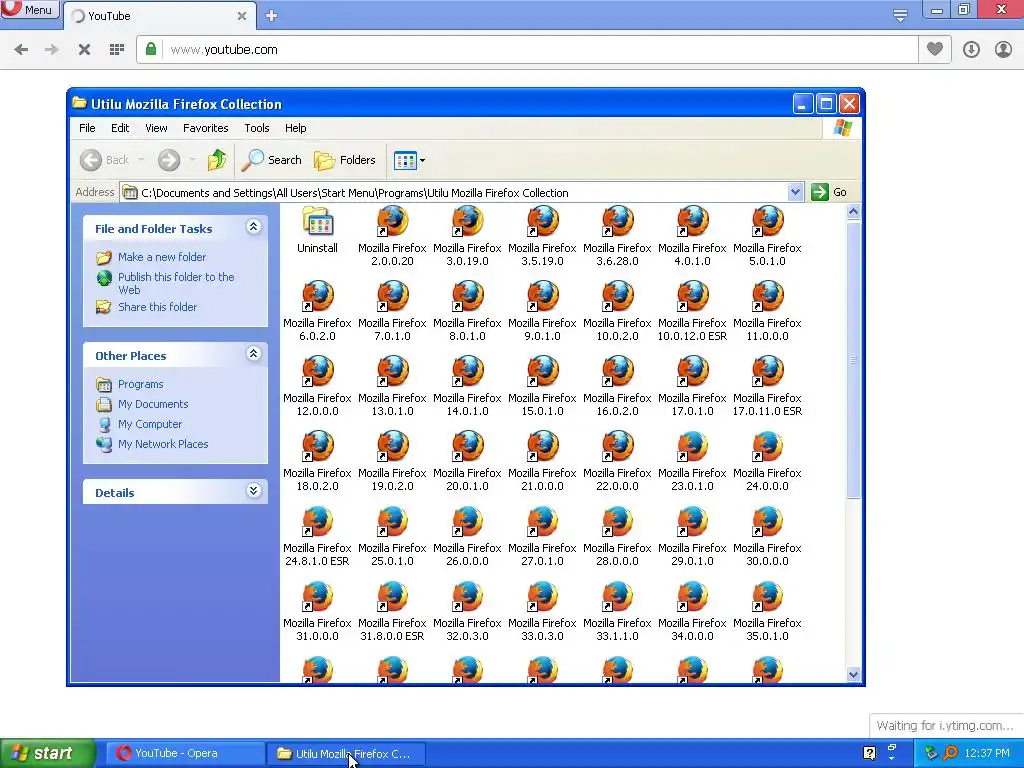Select Mozilla Firefox 20.0.1.0 shortcut
The height and width of the screenshot is (768, 1024).
(x=467, y=461)
